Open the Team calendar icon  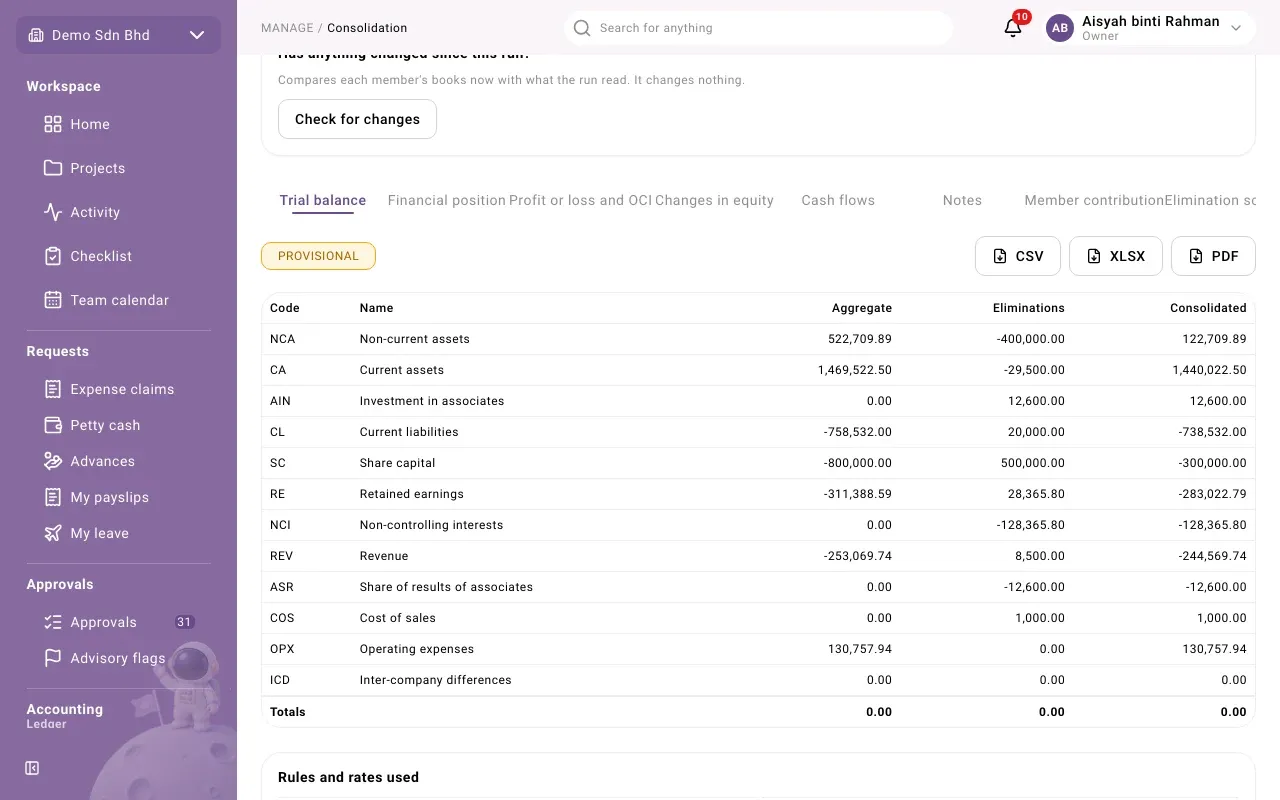[53, 300]
